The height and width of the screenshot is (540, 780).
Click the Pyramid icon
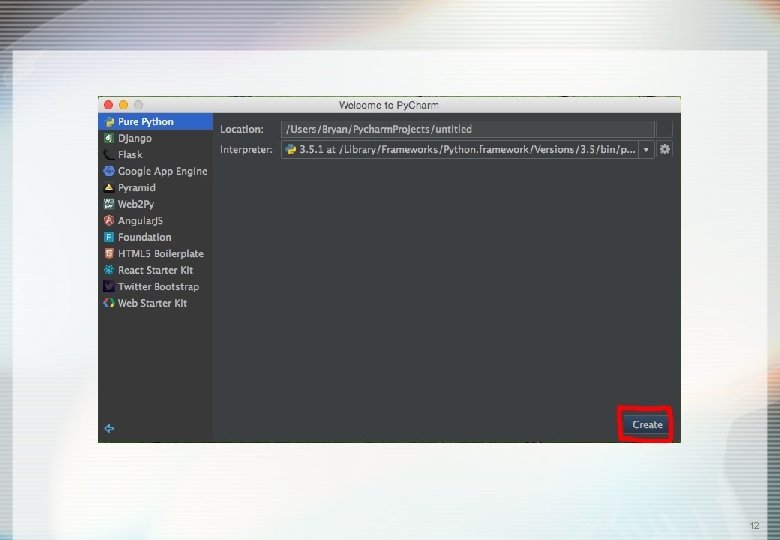(x=109, y=187)
